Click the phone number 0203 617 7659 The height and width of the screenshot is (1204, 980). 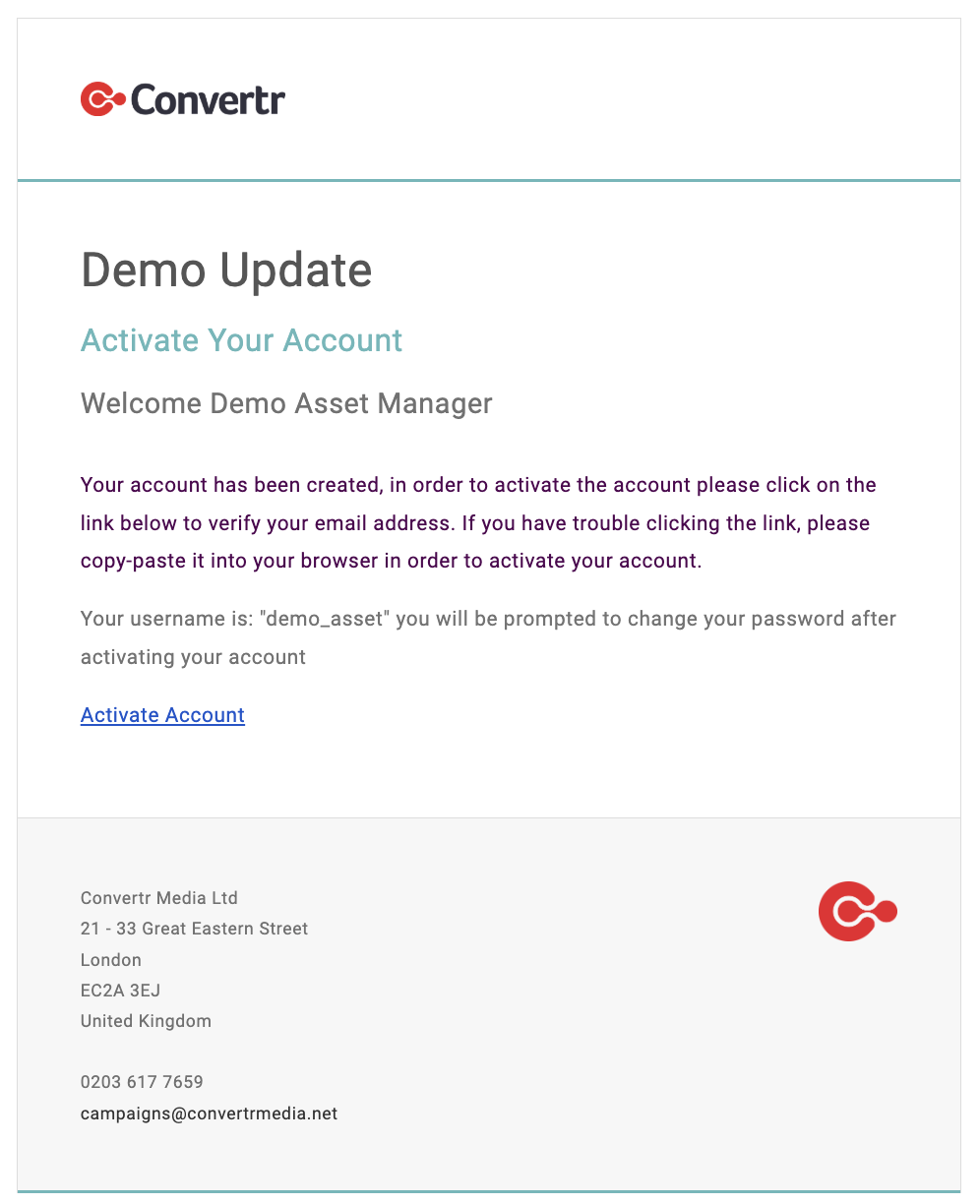click(x=142, y=1082)
